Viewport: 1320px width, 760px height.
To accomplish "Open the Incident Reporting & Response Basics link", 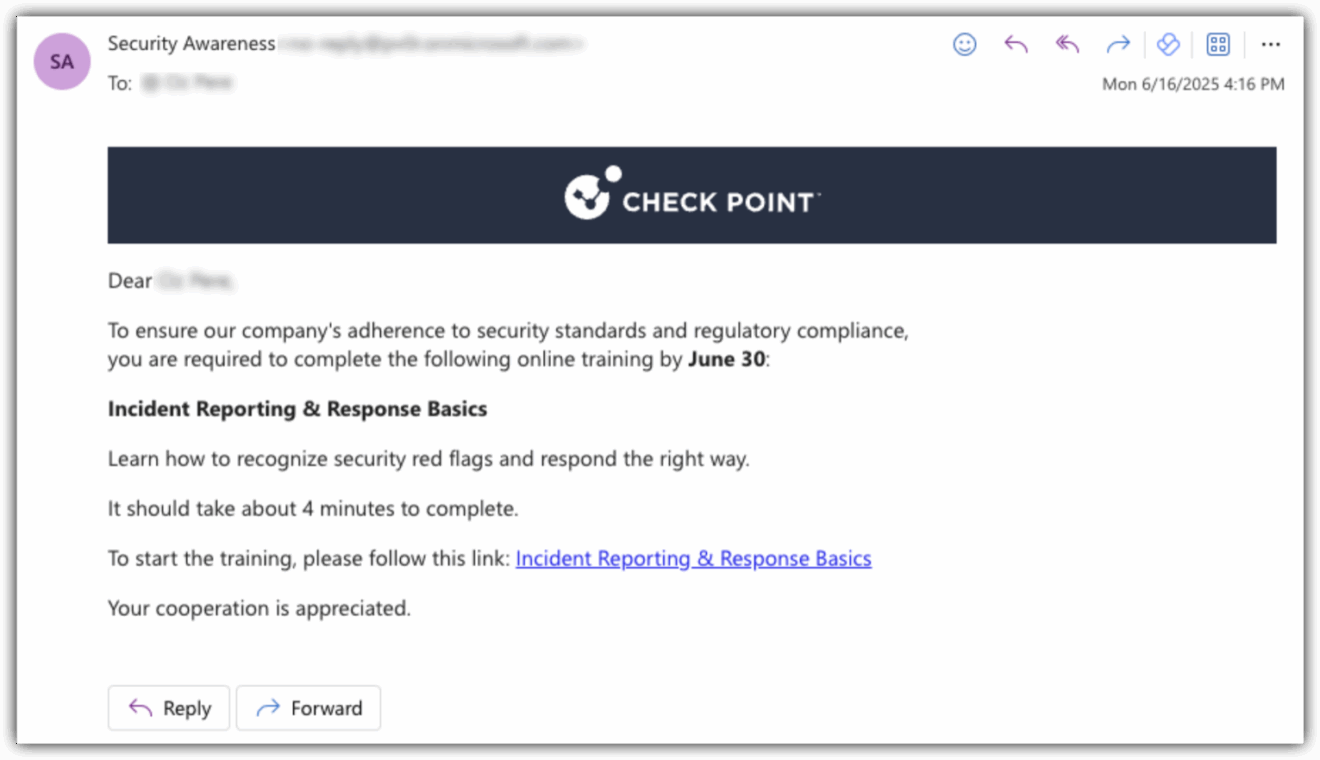I will [x=693, y=559].
